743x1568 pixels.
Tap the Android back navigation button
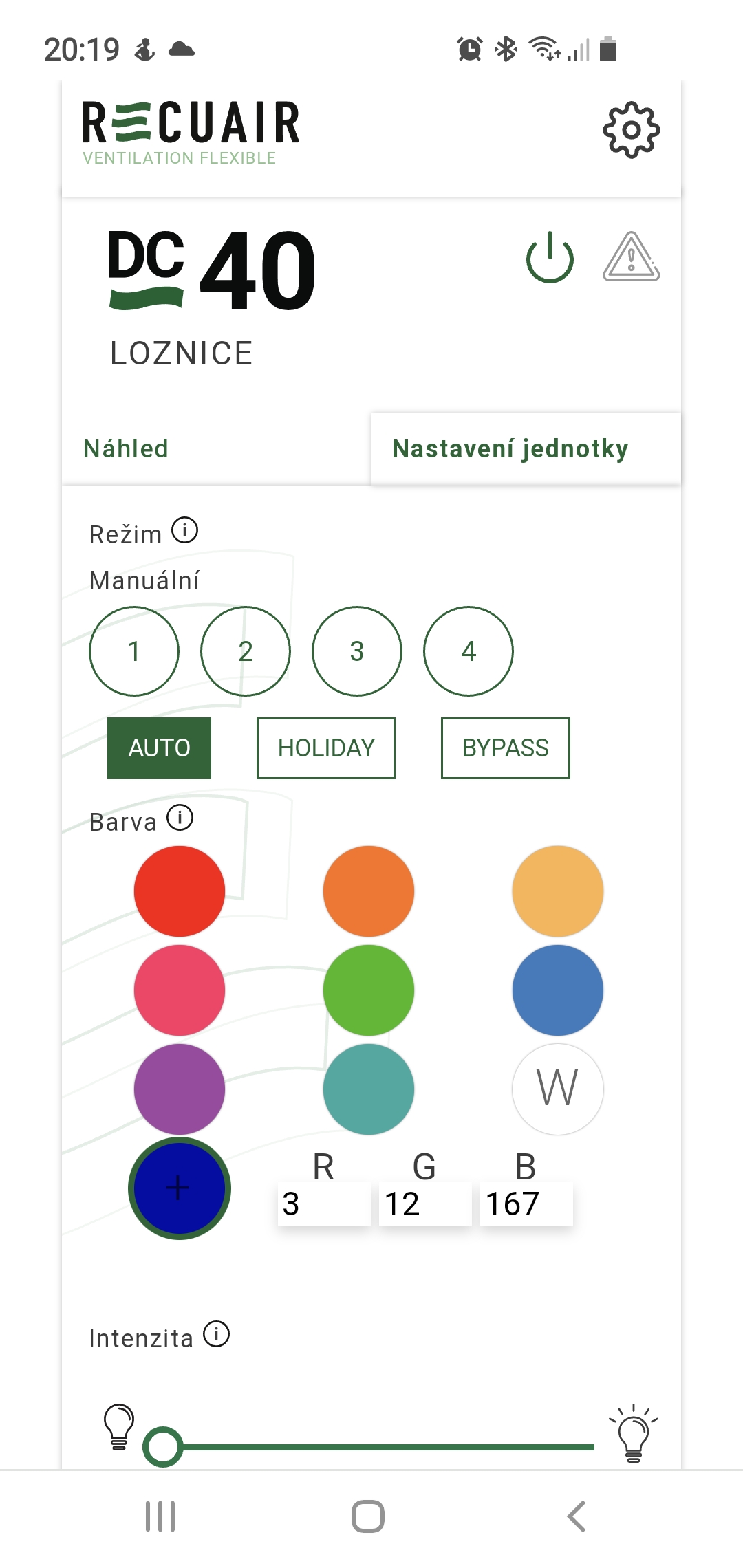click(x=576, y=1516)
